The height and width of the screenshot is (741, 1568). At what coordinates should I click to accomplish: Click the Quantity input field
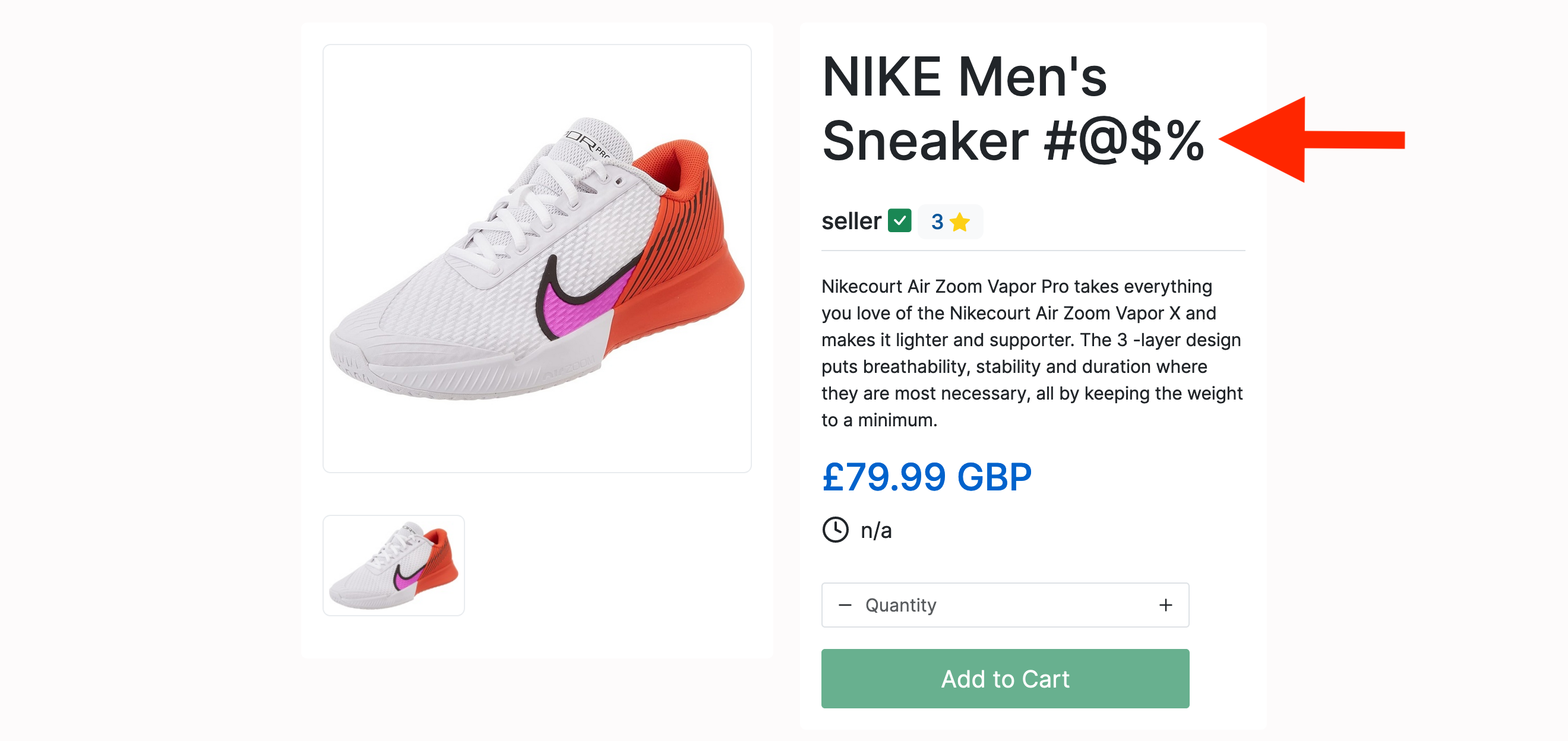point(1004,604)
